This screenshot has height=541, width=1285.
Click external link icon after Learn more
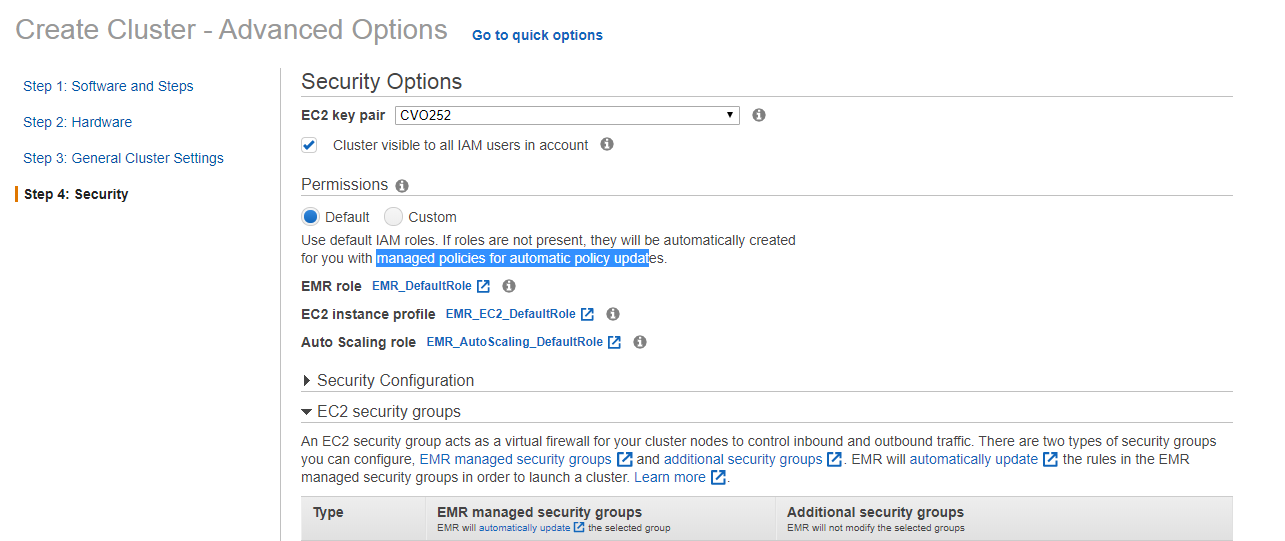point(718,478)
